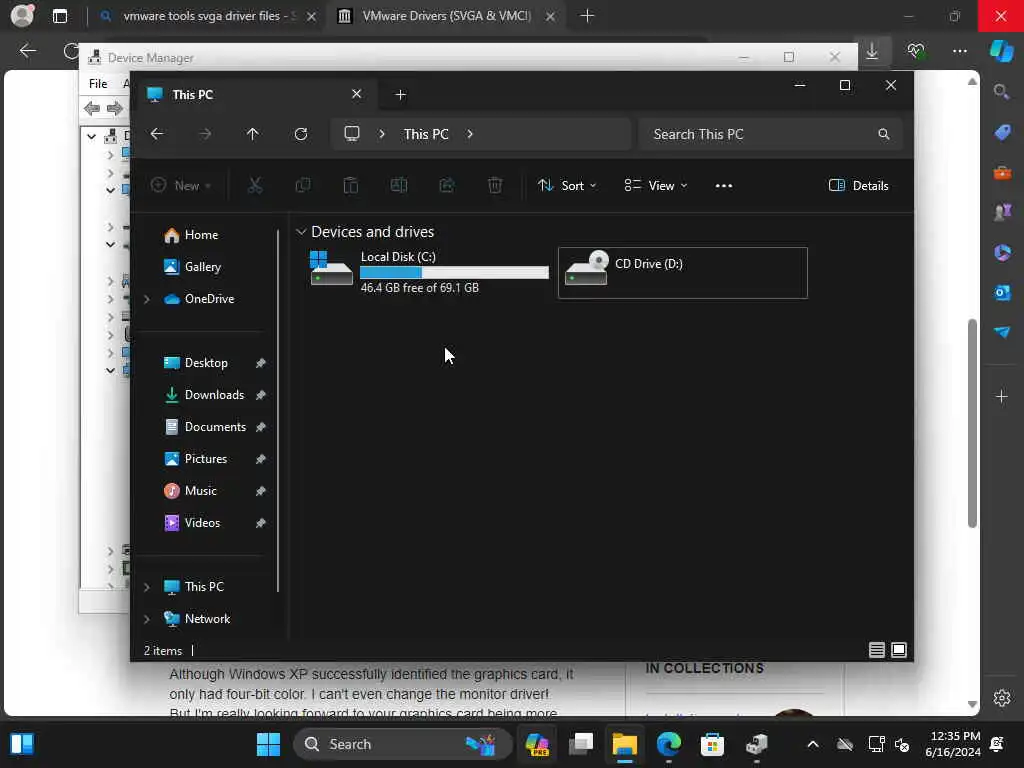This screenshot has width=1024, height=768.
Task: Select Local Disk (C:) drive
Action: pyautogui.click(x=428, y=272)
